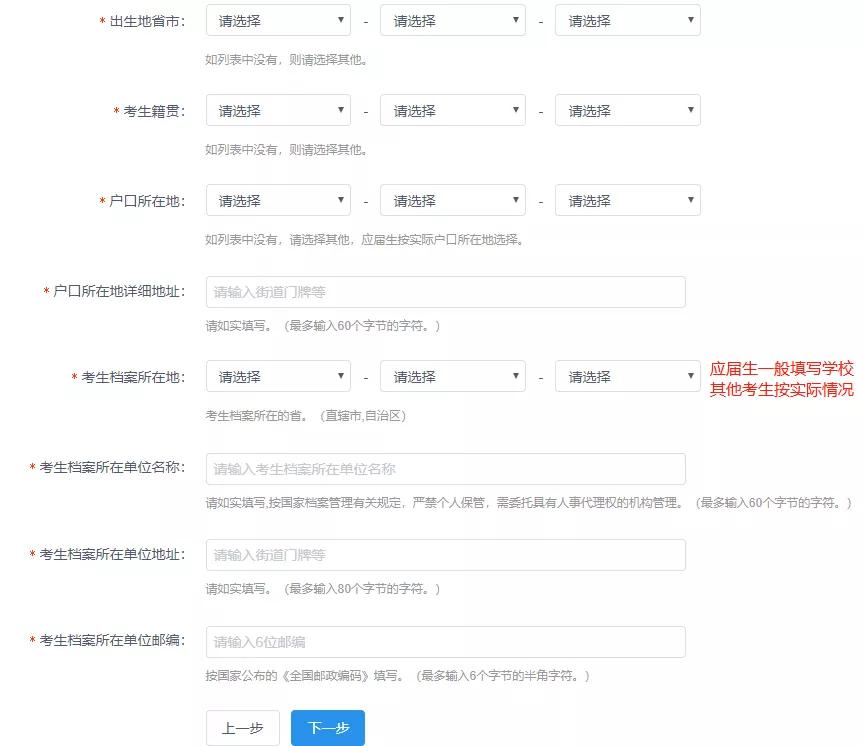Image resolution: width=863 pixels, height=746 pixels.
Task: Click the 上一步 button
Action: coord(242,728)
